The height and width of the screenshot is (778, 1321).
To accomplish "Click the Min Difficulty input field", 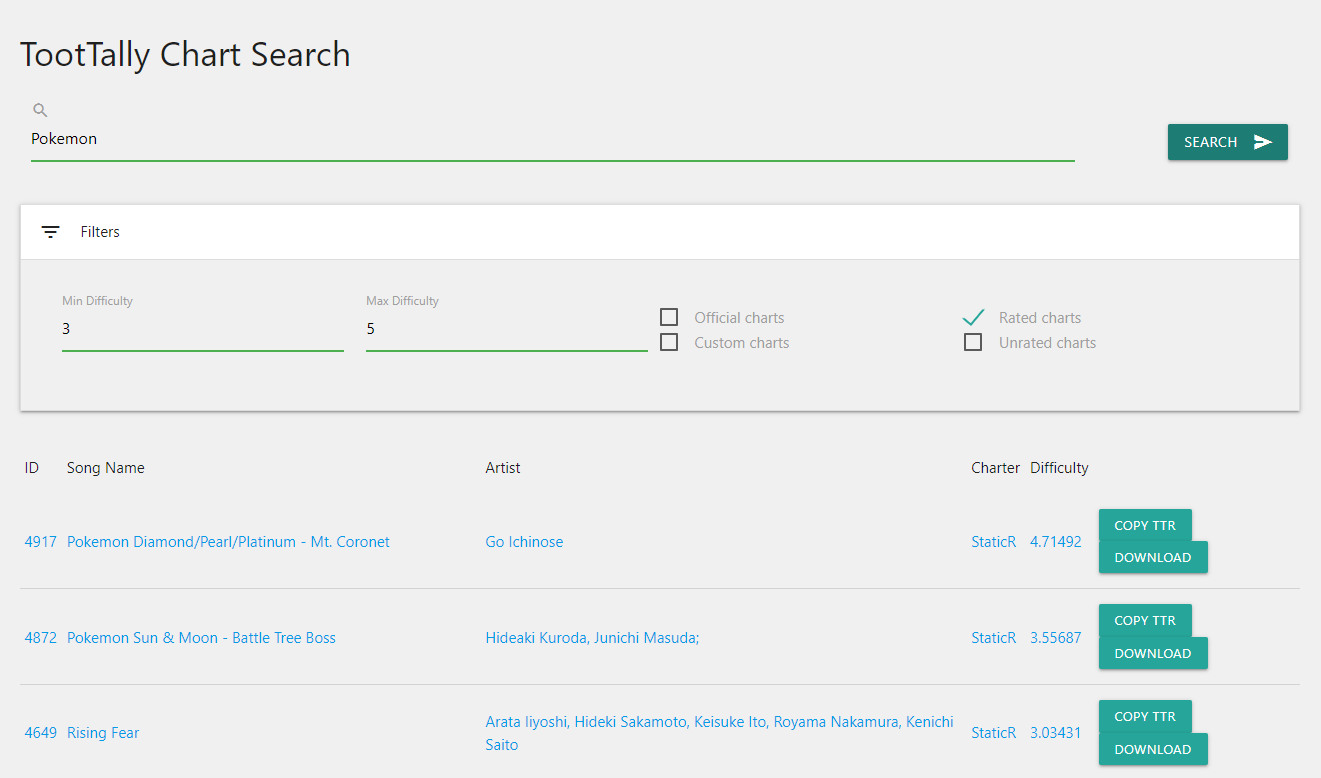I will click(202, 329).
